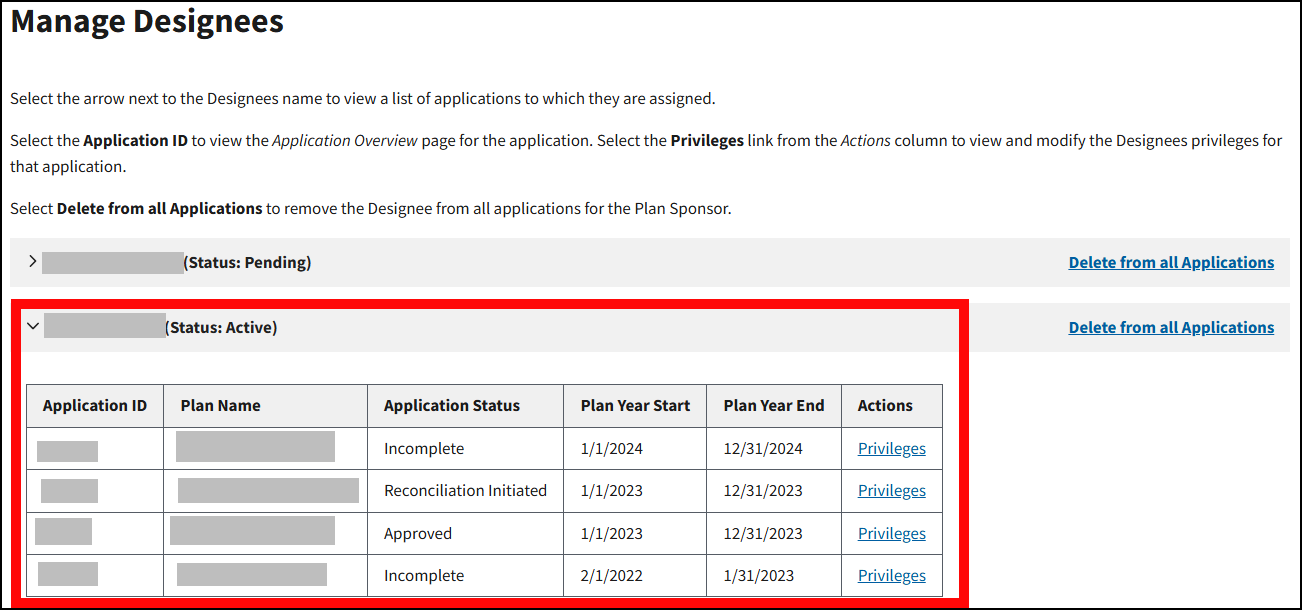Open Application ID for plan ending 1/31/2023
The height and width of the screenshot is (610, 1302).
click(x=67, y=574)
